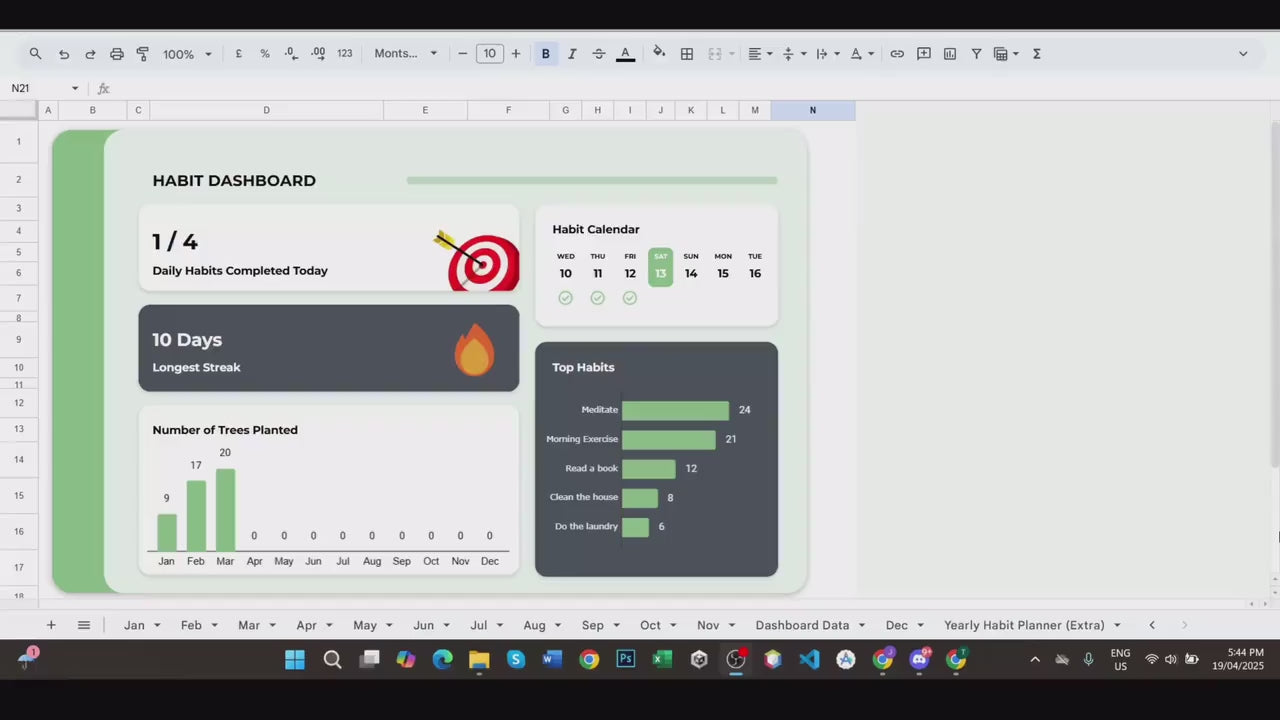The image size is (1280, 720).
Task: Click the Insert link icon
Action: click(x=897, y=54)
